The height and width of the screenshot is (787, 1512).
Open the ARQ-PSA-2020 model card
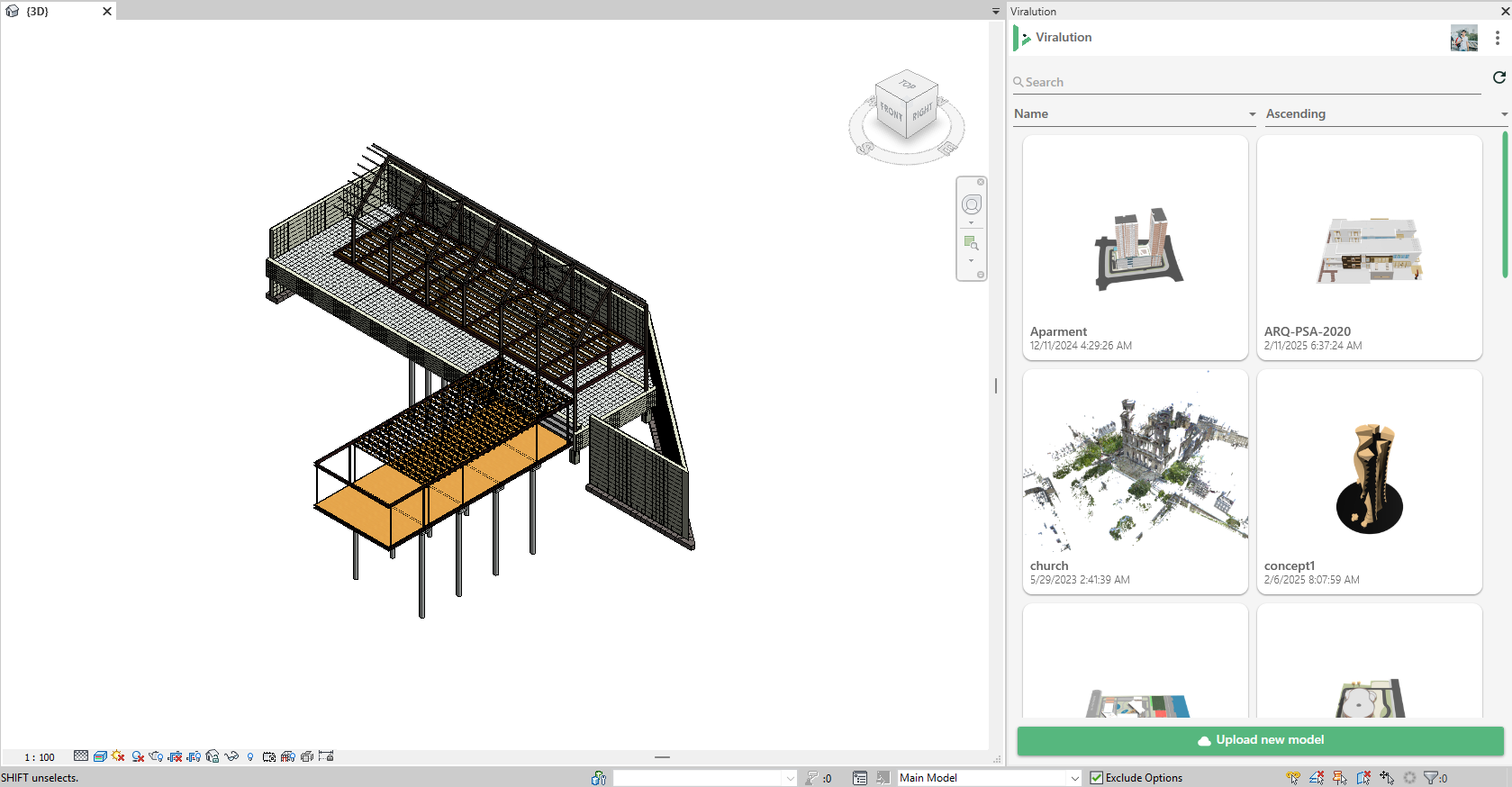click(1370, 248)
